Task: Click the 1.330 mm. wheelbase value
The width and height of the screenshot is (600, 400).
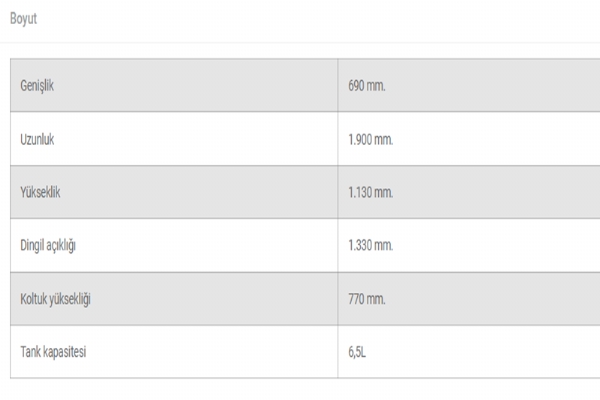Action: tap(371, 245)
